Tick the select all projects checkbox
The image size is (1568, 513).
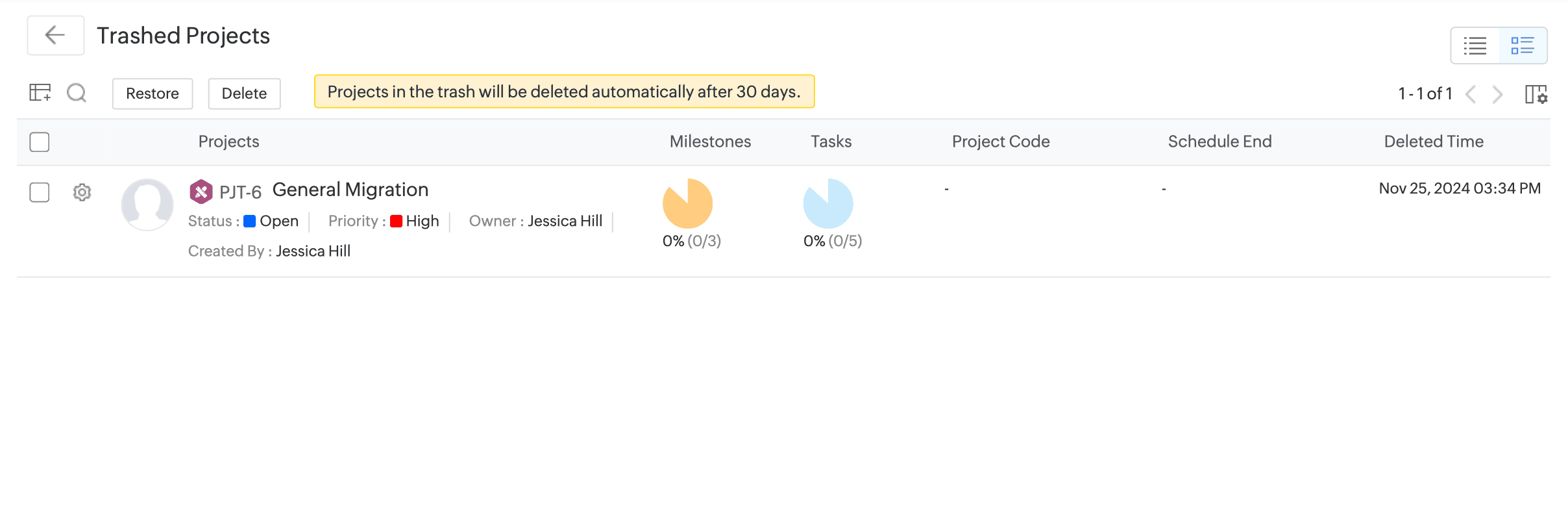click(40, 142)
